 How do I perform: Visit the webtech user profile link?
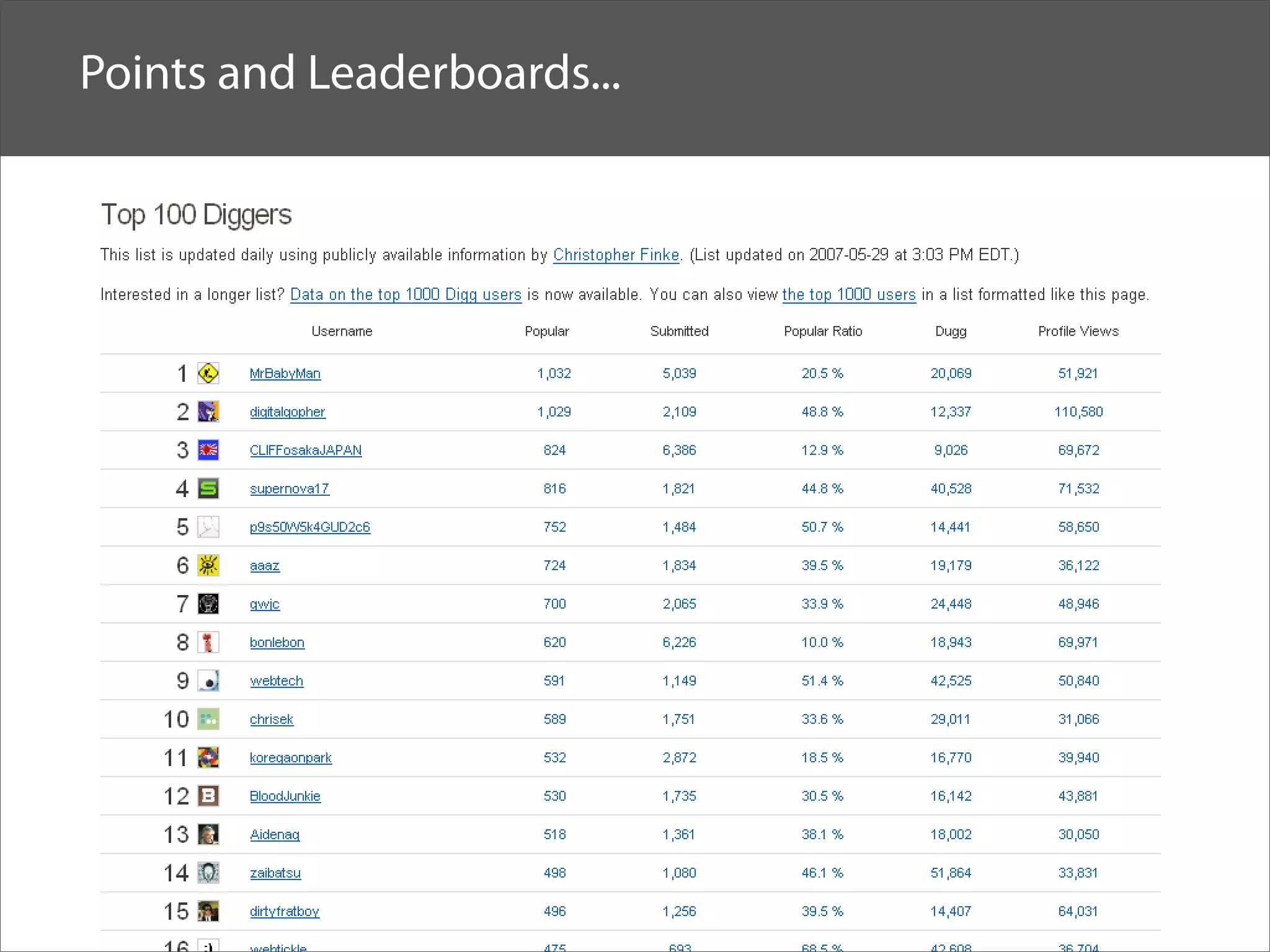tap(276, 681)
